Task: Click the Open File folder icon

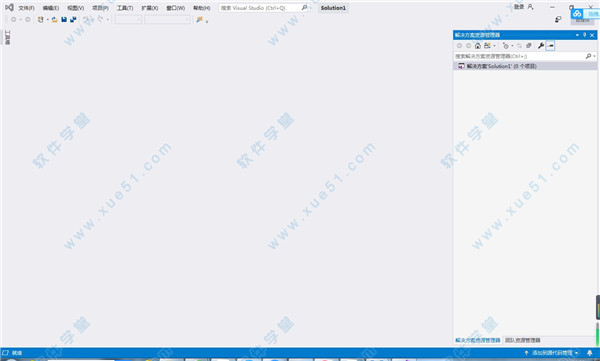Action: click(x=54, y=19)
